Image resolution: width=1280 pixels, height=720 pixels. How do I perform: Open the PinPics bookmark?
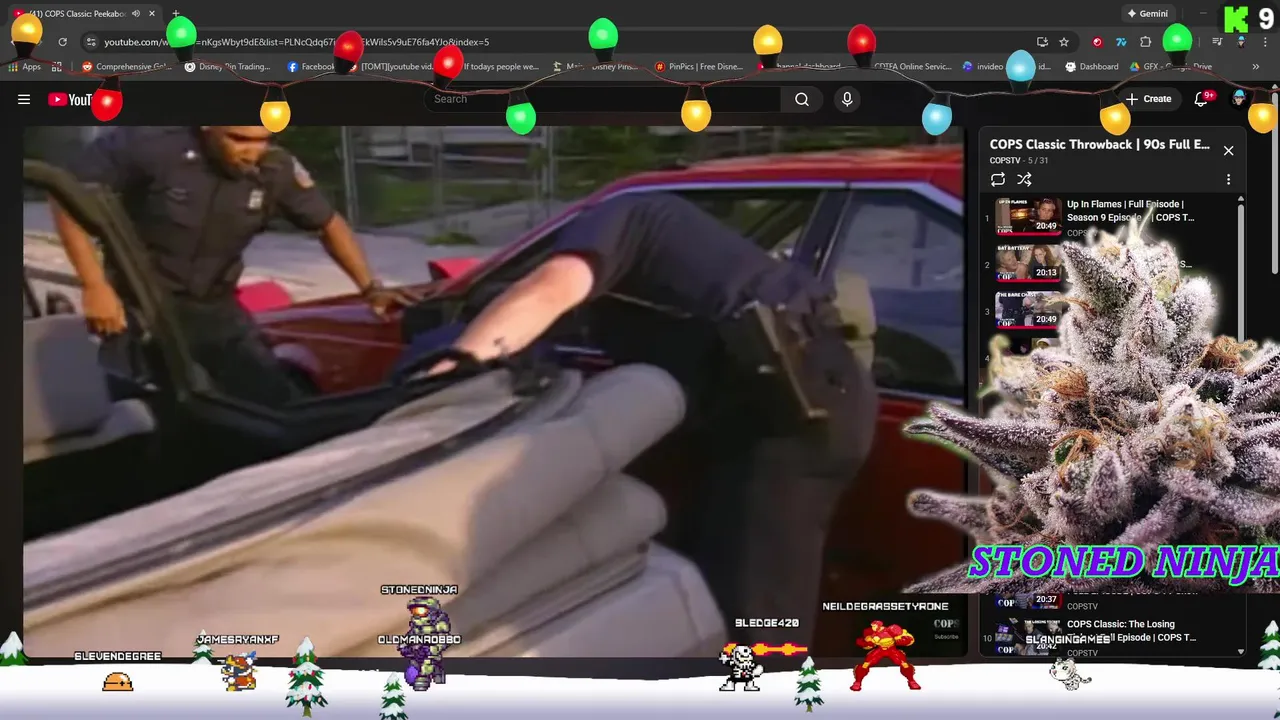coord(699,67)
